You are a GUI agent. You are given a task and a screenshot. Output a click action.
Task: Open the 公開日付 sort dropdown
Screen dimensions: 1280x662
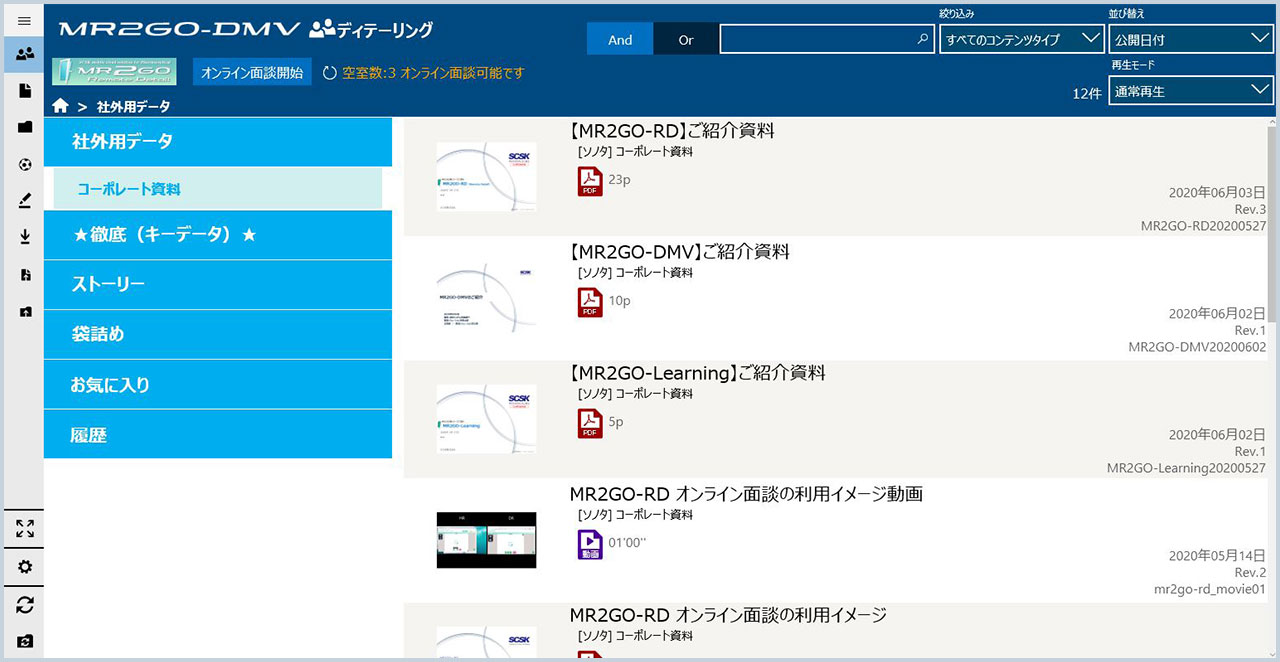click(x=1191, y=39)
